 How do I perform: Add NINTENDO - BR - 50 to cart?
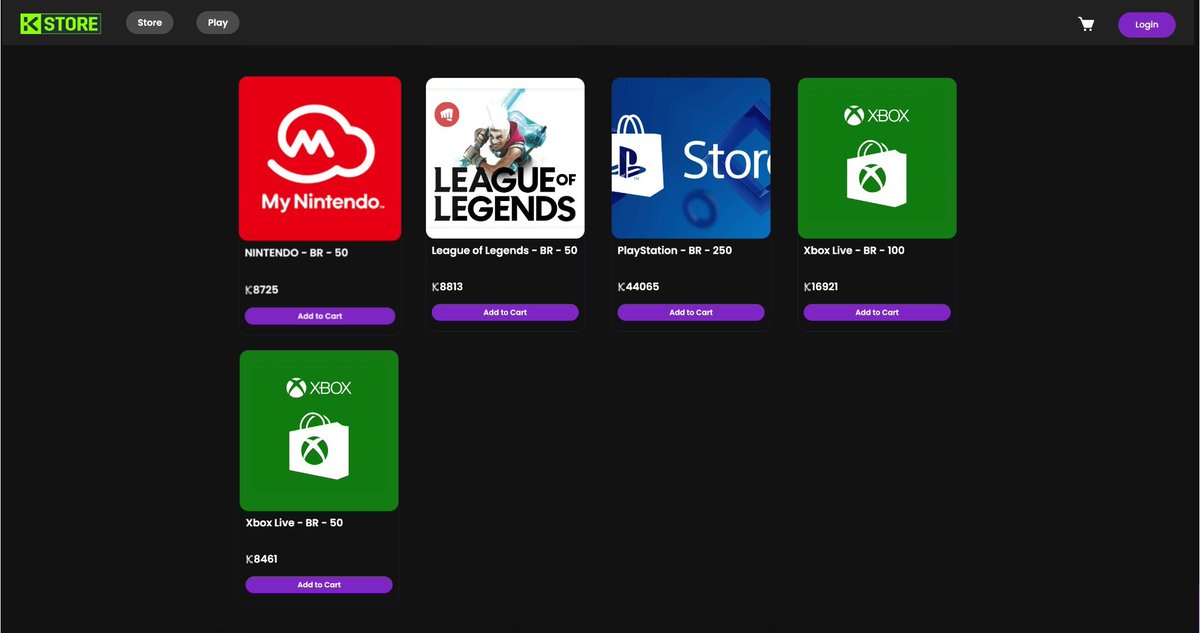[320, 316]
